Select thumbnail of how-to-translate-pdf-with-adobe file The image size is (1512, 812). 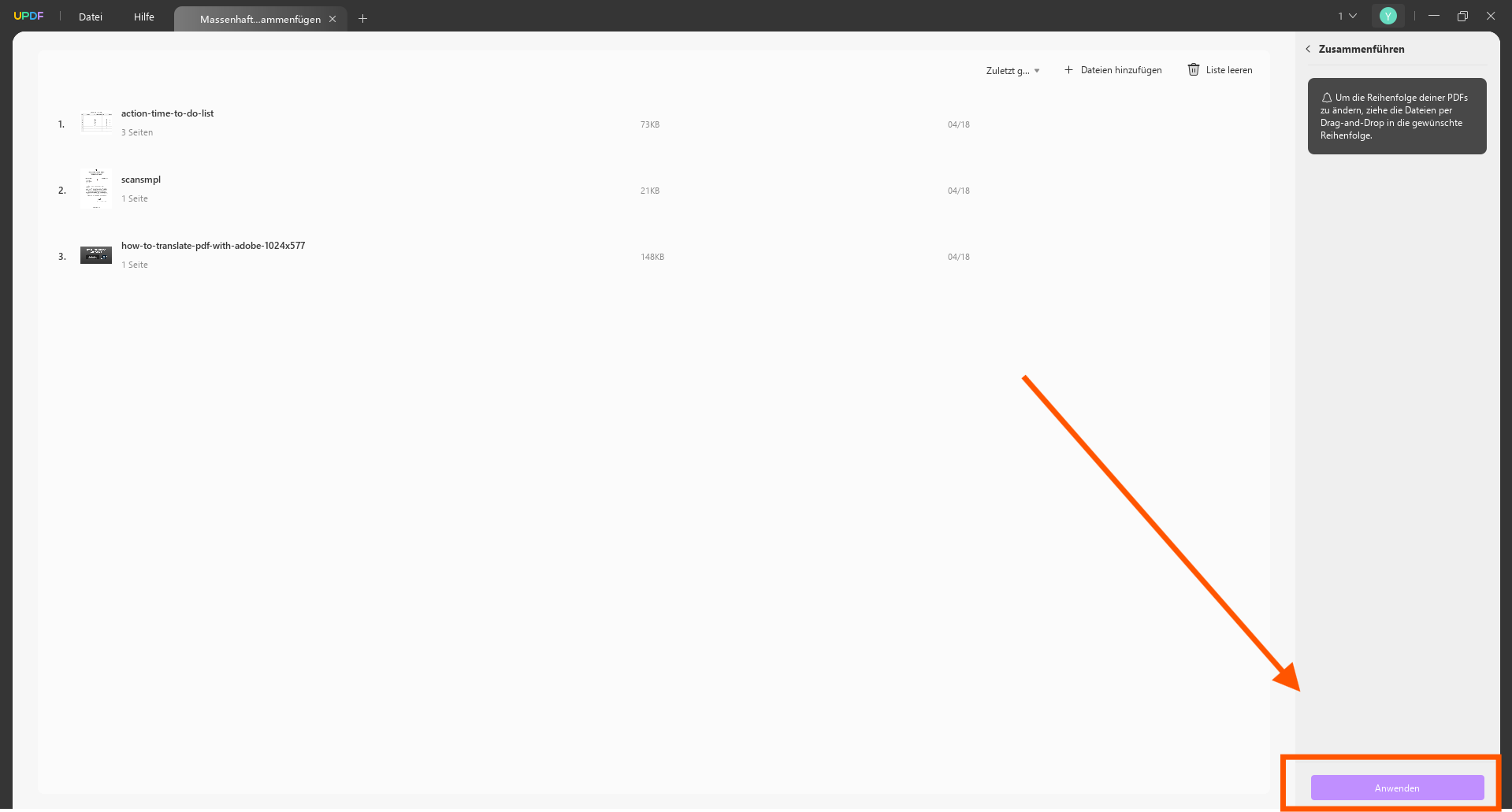[96, 255]
